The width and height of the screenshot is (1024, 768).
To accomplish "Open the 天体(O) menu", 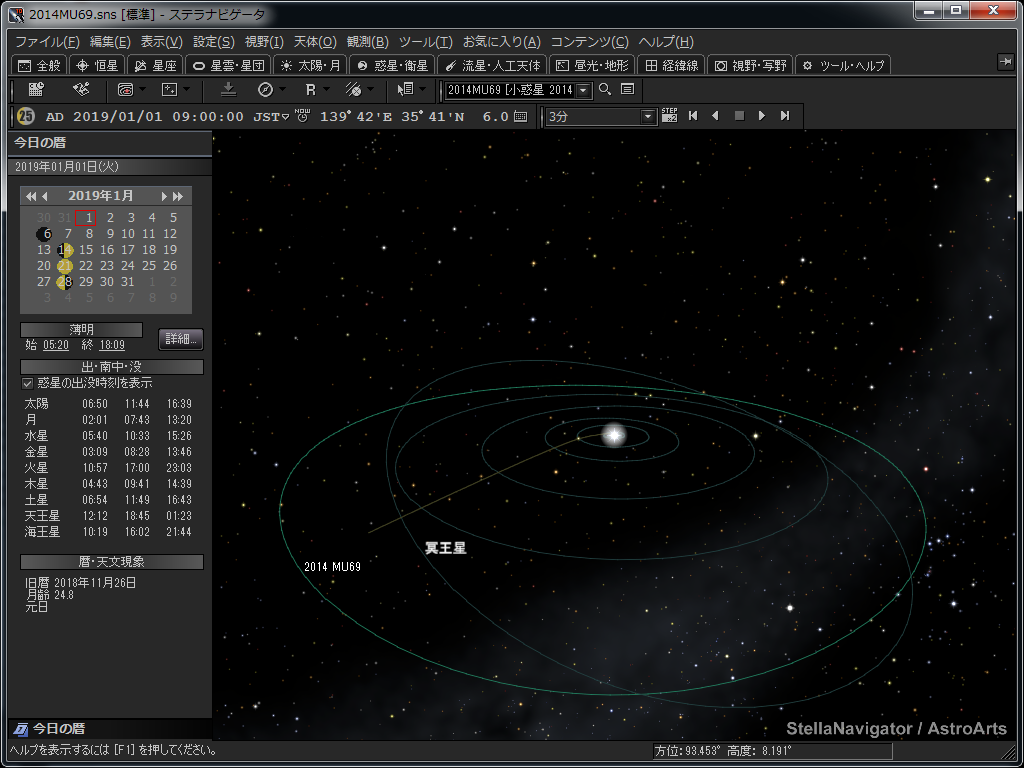I will click(314, 42).
